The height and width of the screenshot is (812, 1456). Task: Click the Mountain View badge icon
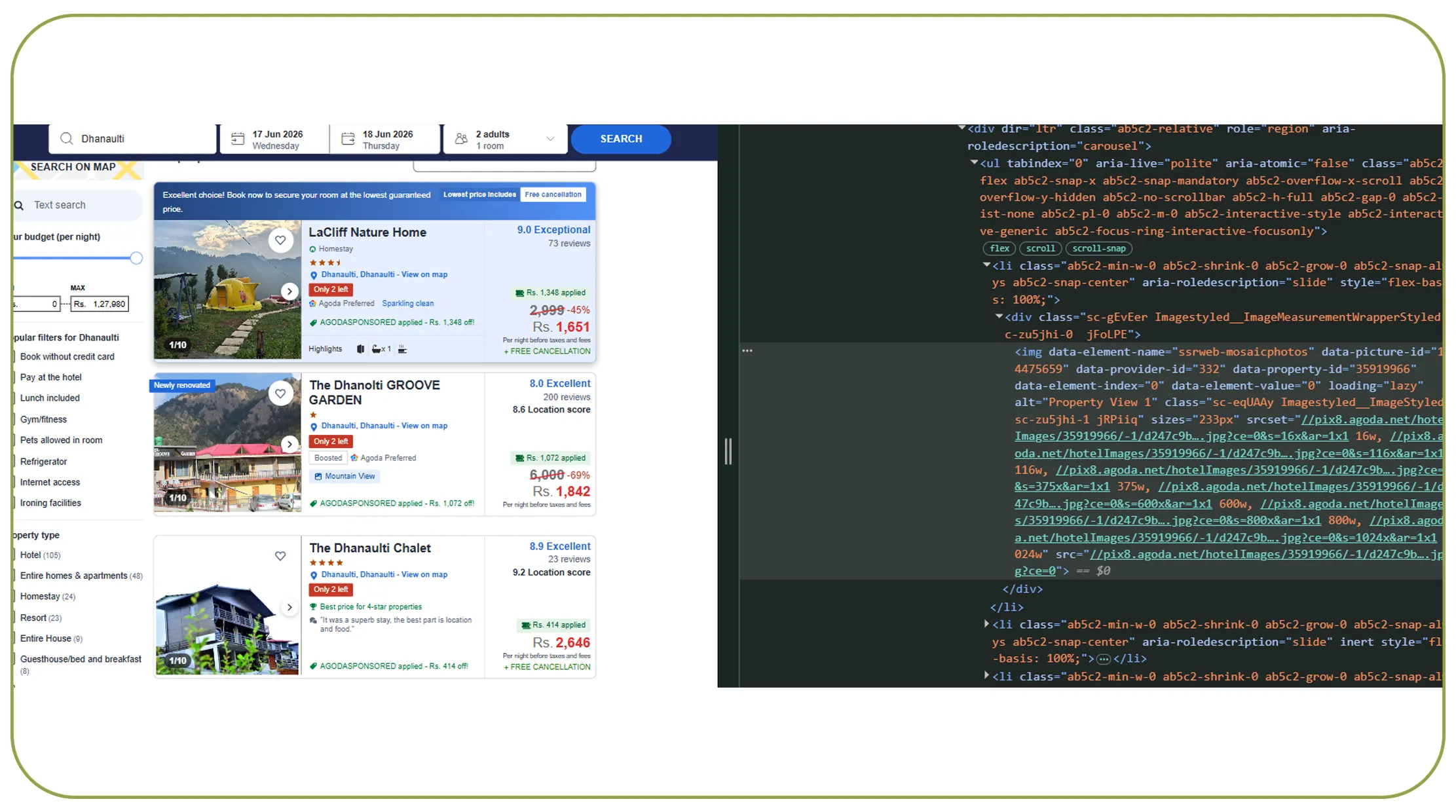(x=318, y=477)
